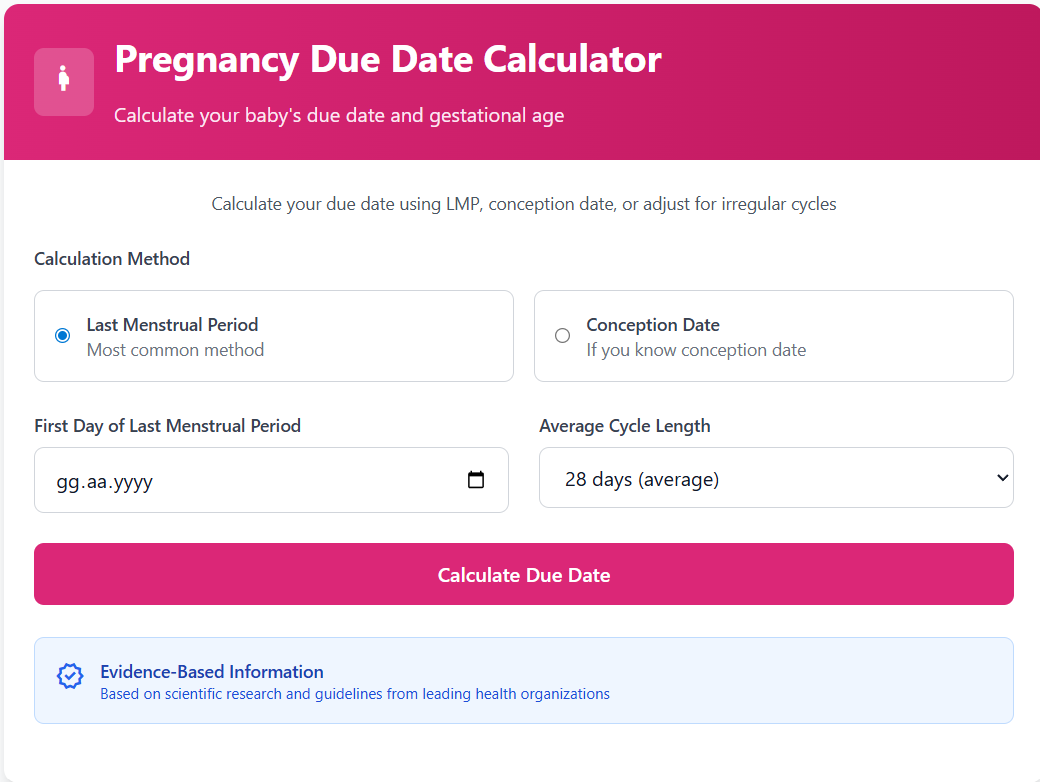
Task: Click the verified badge icon beside Evidence-Based Information
Action: (x=69, y=676)
